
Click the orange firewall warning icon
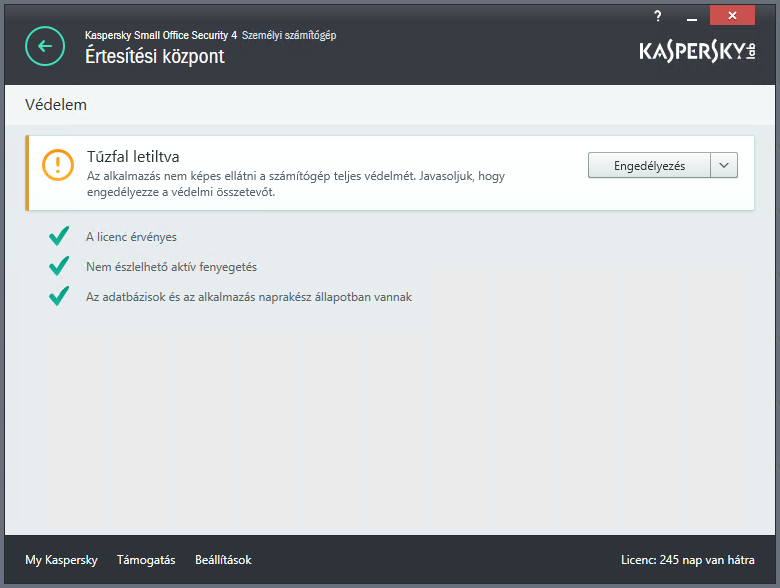(x=58, y=165)
